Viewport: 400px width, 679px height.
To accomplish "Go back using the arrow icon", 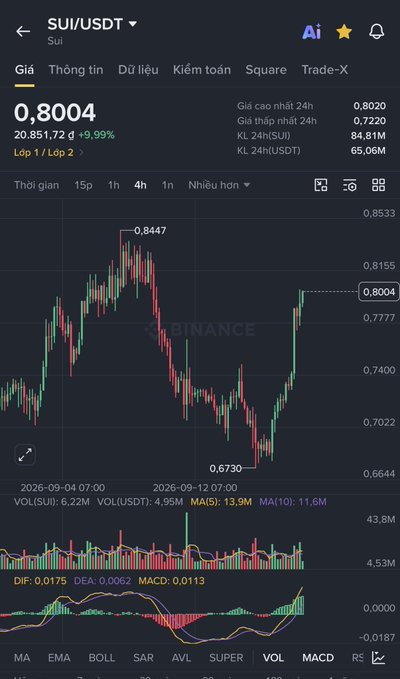I will pos(23,32).
